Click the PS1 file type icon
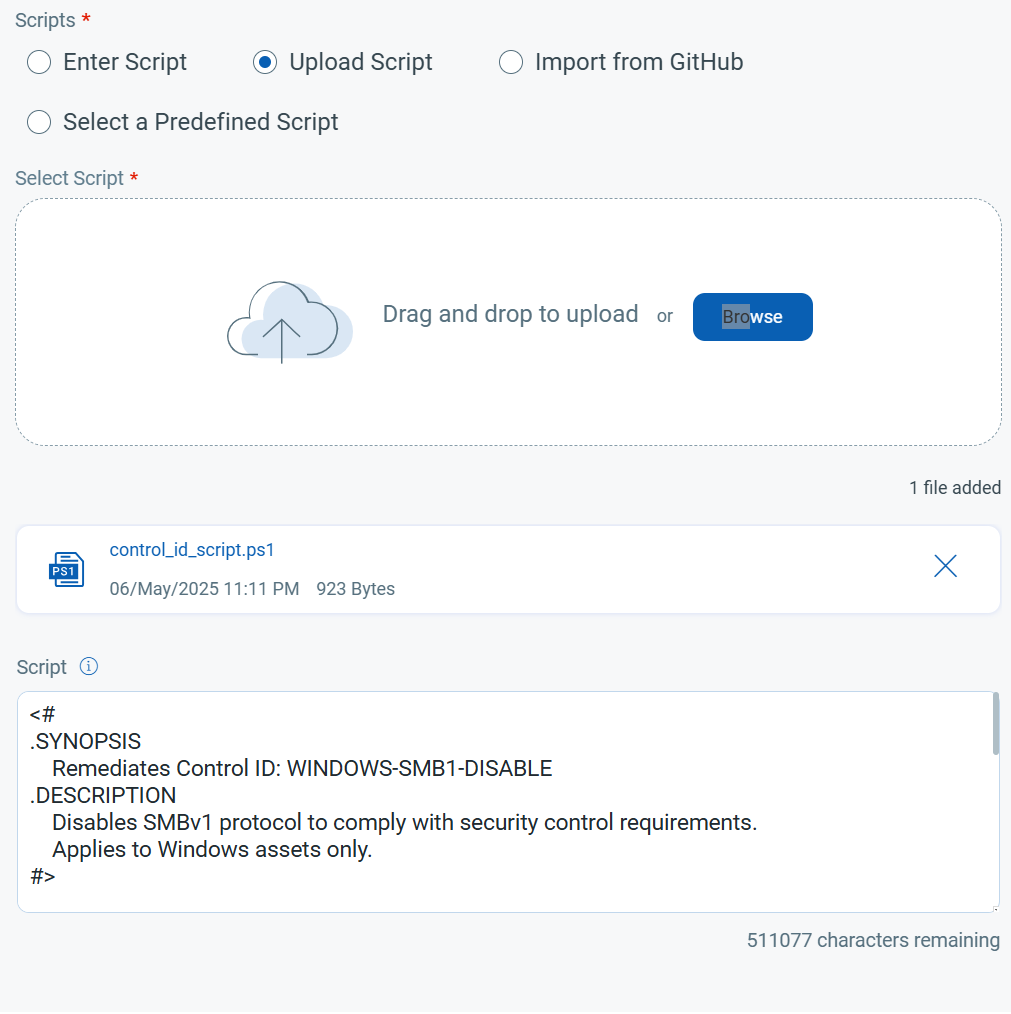 click(67, 570)
